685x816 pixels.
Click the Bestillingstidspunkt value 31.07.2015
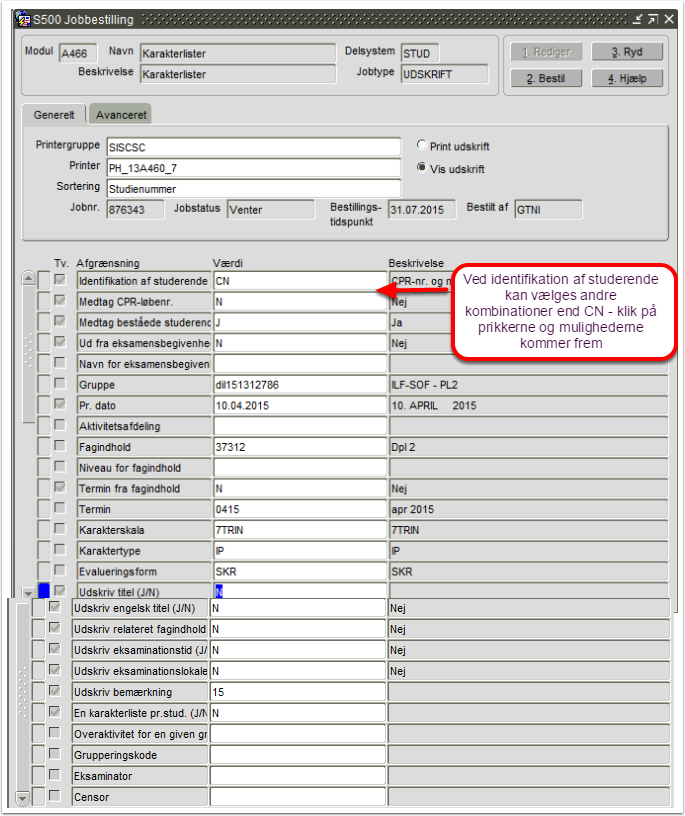tap(422, 210)
